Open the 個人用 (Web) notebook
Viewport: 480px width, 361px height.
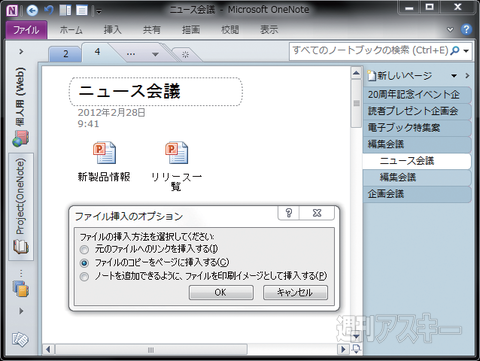pos(21,107)
